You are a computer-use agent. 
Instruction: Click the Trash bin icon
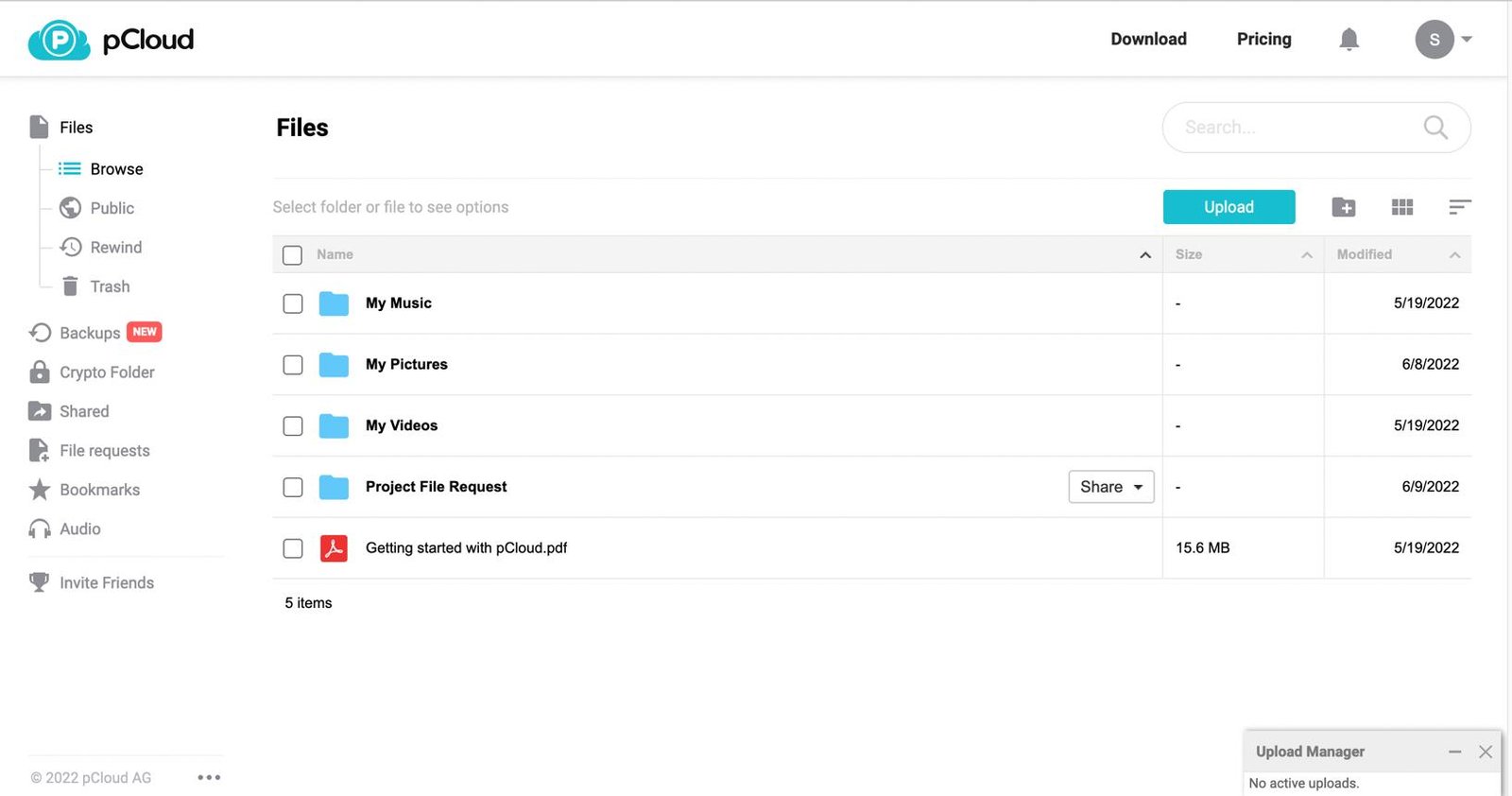70,286
